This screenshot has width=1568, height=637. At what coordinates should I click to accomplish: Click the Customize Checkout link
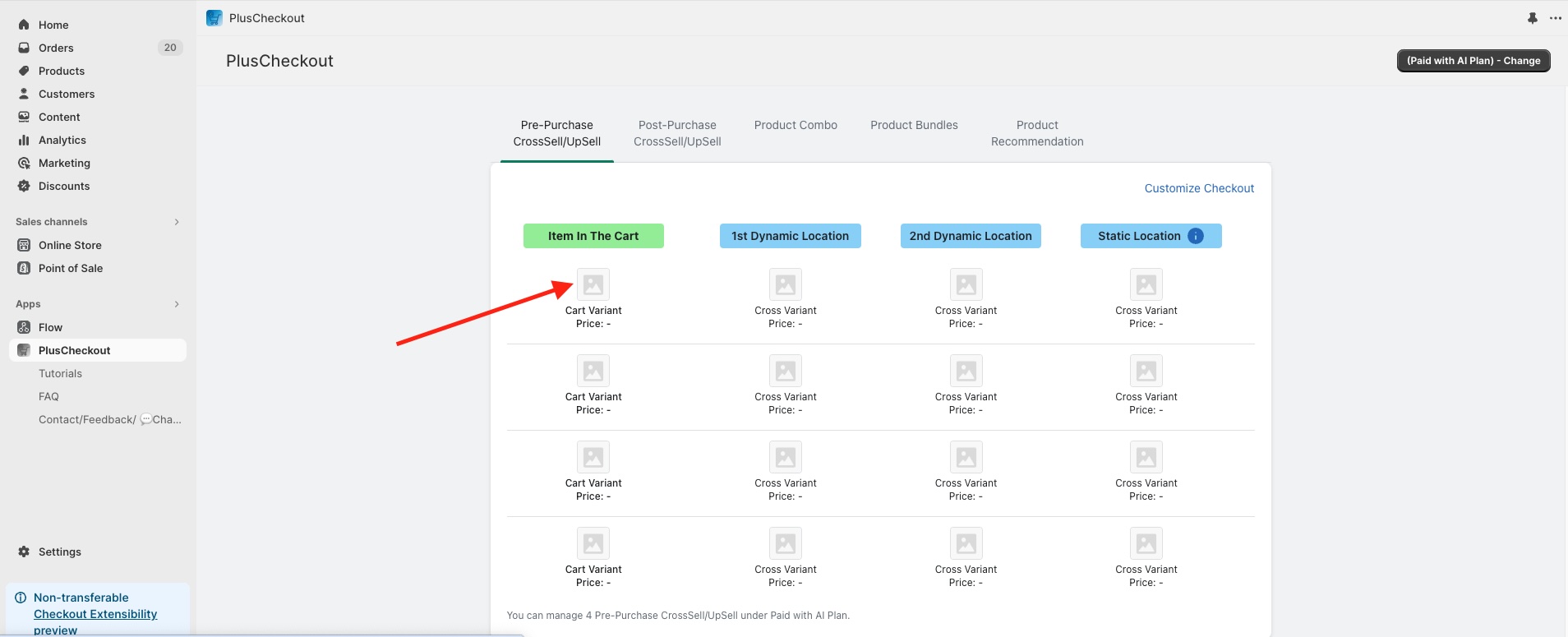click(x=1199, y=188)
